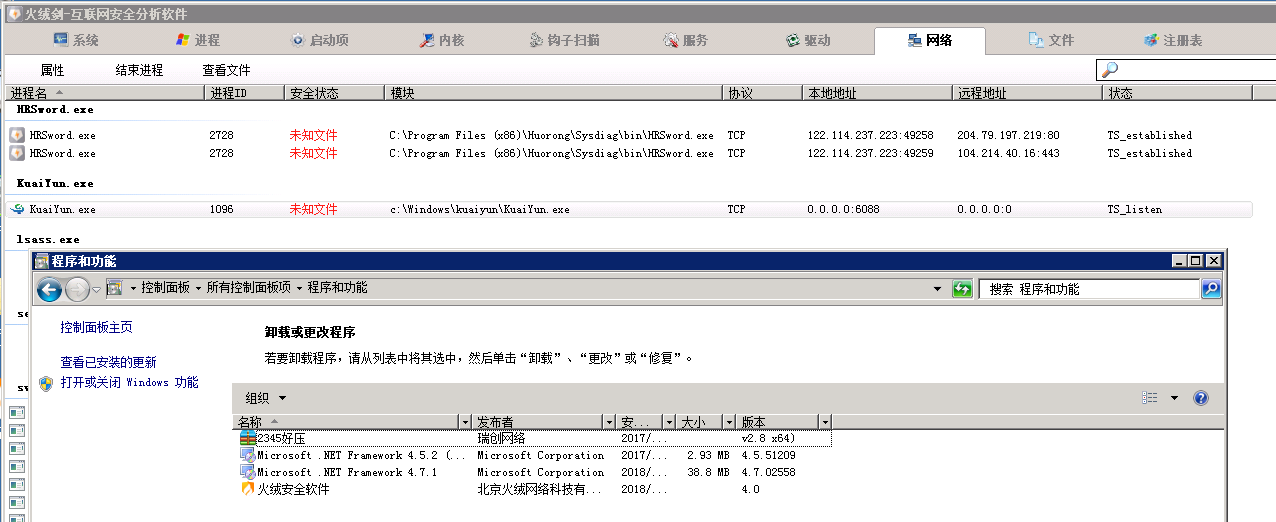Sort by 安全状态 column header
This screenshot has height=522, width=1276.
pos(335,93)
